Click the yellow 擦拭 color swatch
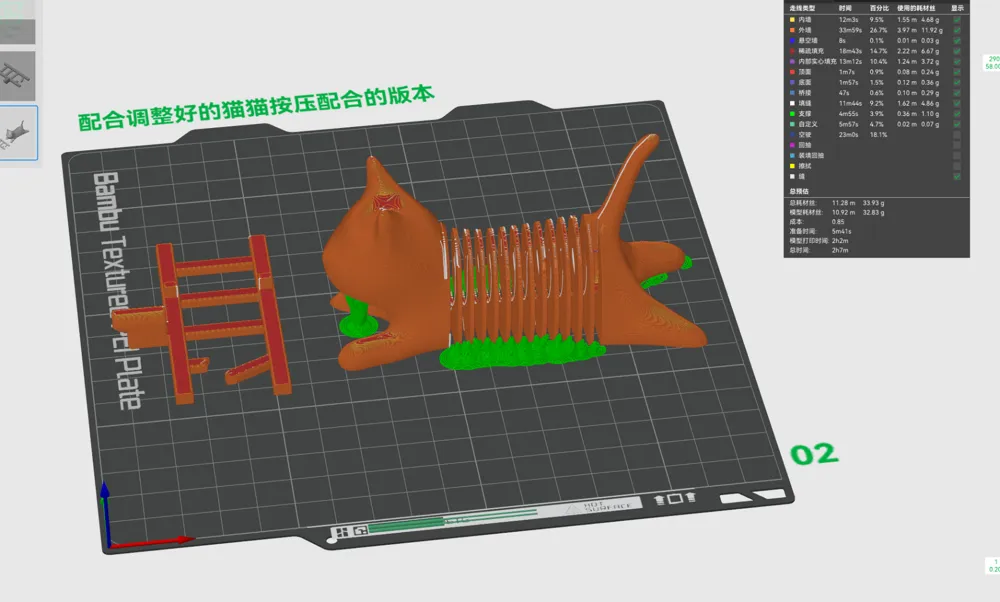The width and height of the screenshot is (1000, 602). pyautogui.click(x=792, y=166)
